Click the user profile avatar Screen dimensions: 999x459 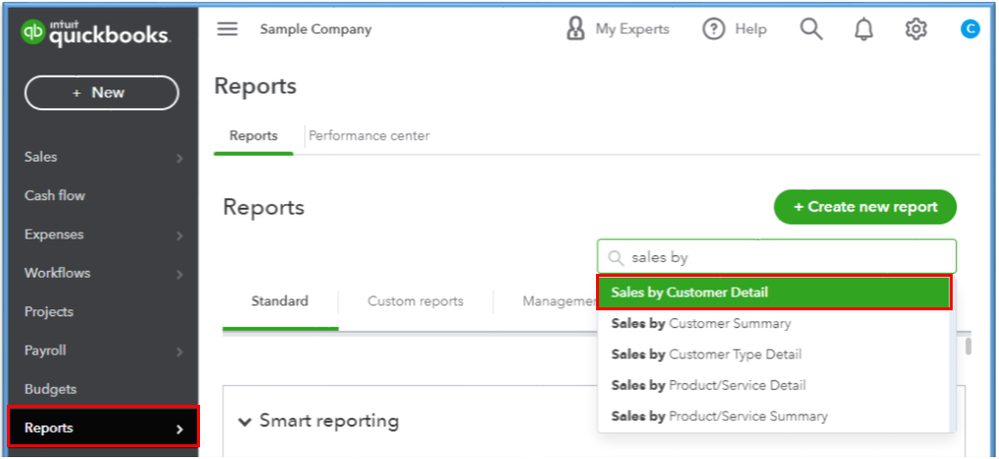point(970,29)
